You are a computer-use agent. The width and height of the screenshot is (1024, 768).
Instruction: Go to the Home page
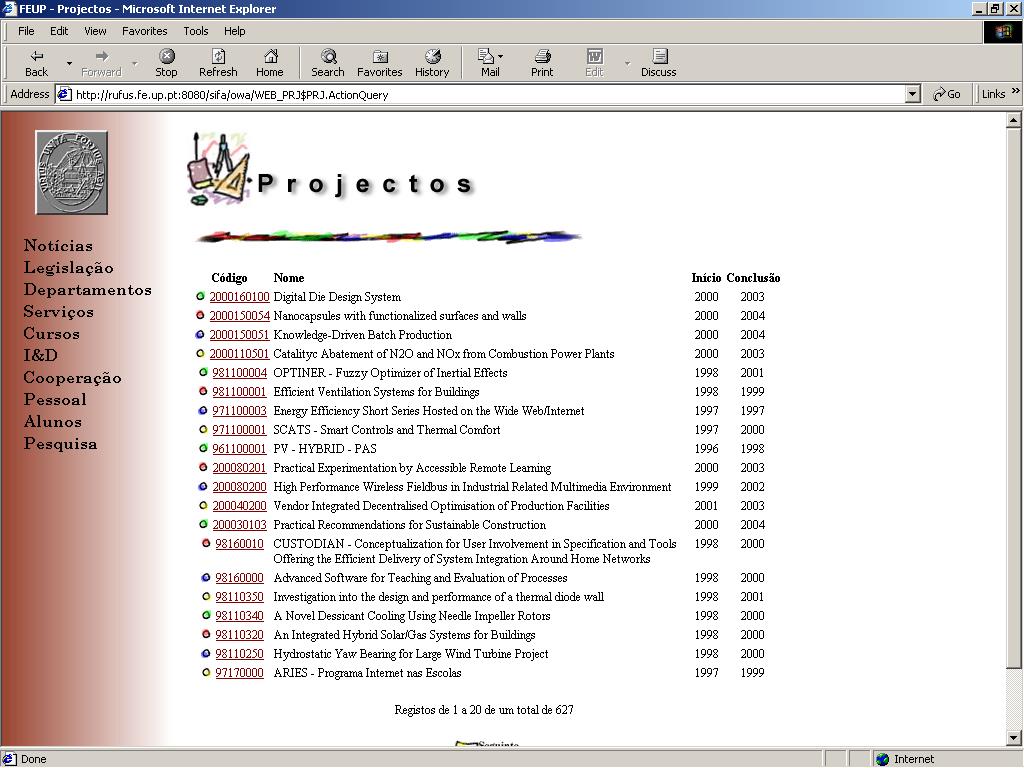[270, 63]
